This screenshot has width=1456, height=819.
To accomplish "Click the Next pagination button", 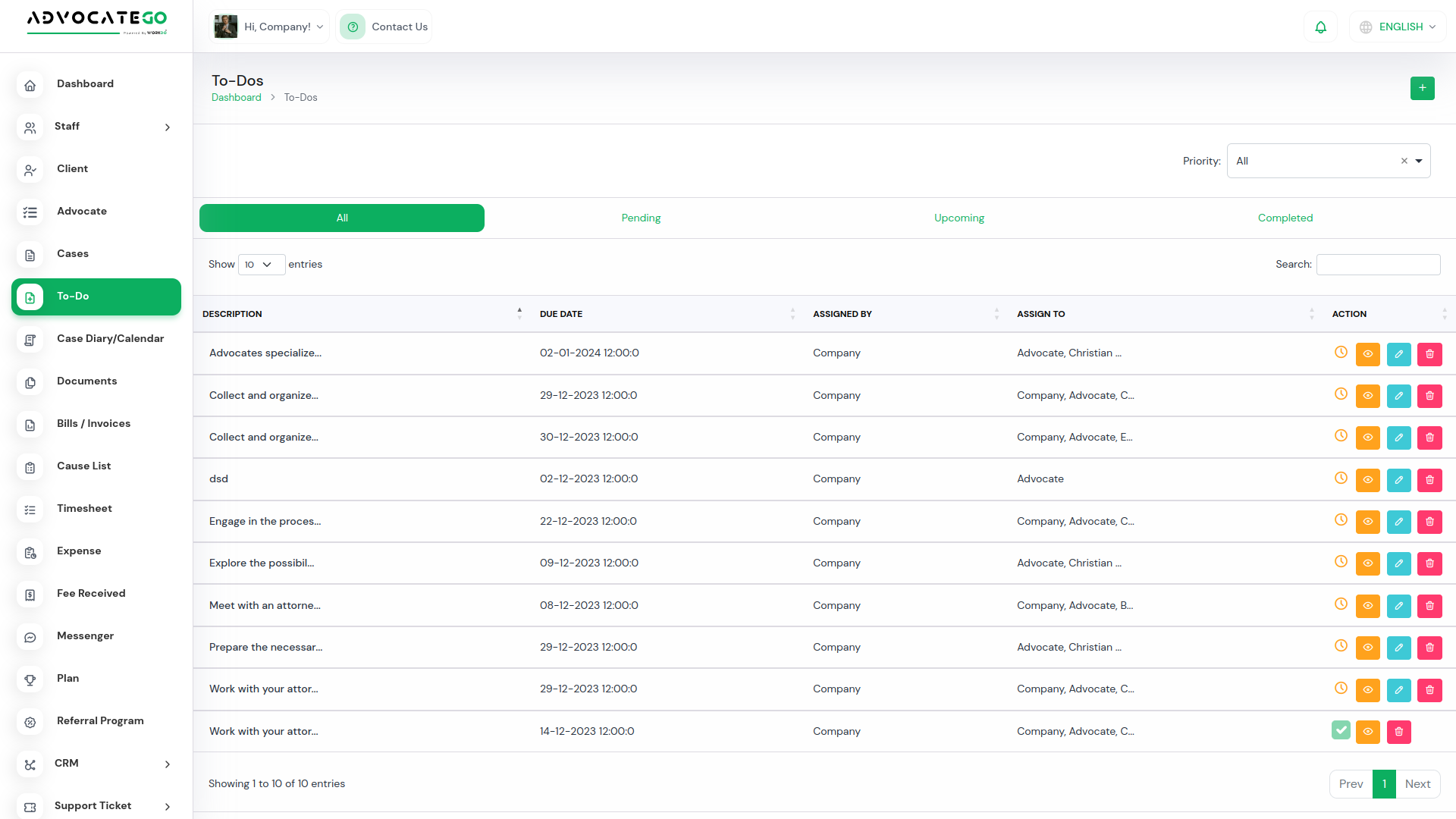I will click(1417, 784).
